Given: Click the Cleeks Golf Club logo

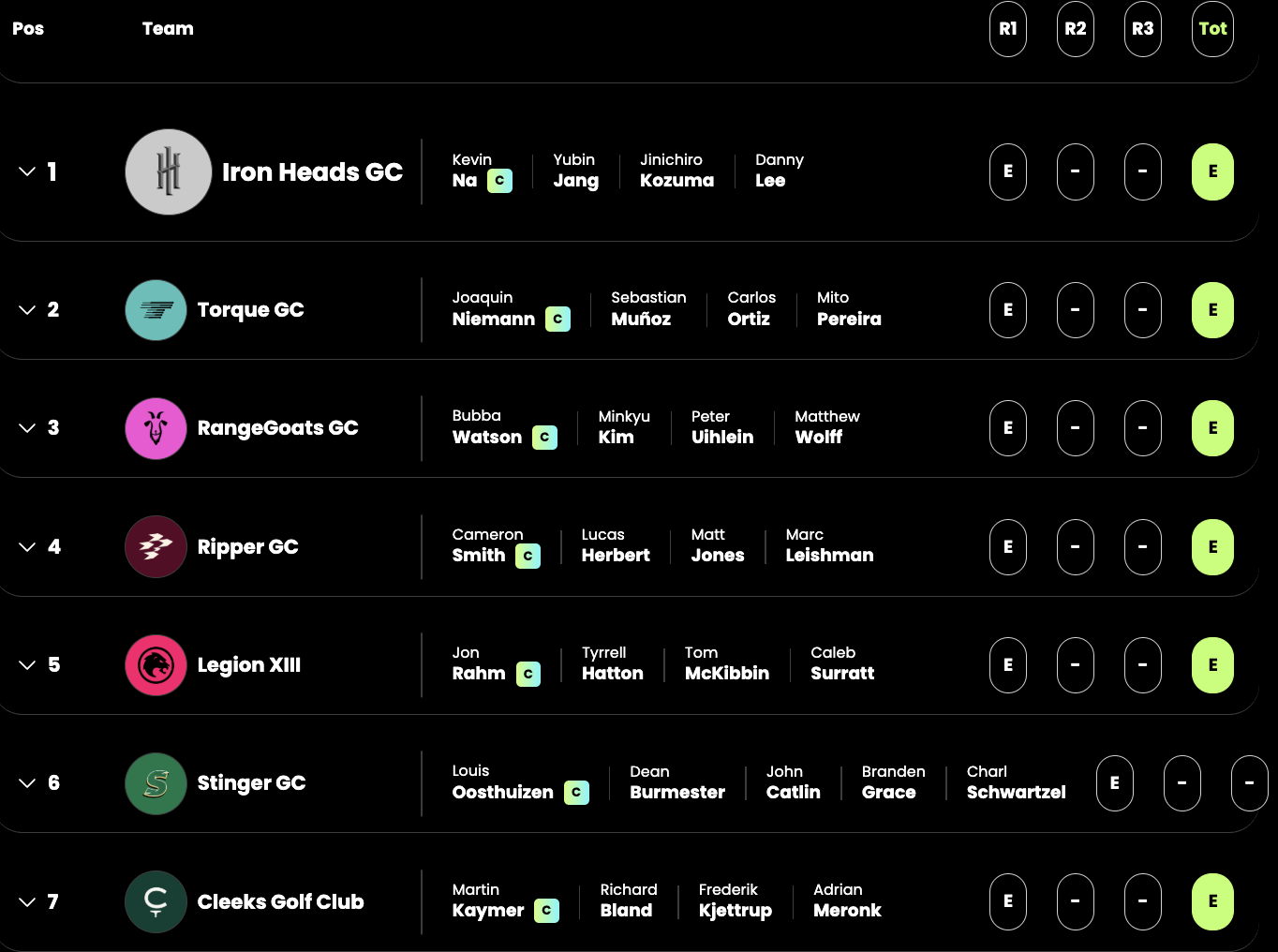Looking at the screenshot, I should click(156, 901).
